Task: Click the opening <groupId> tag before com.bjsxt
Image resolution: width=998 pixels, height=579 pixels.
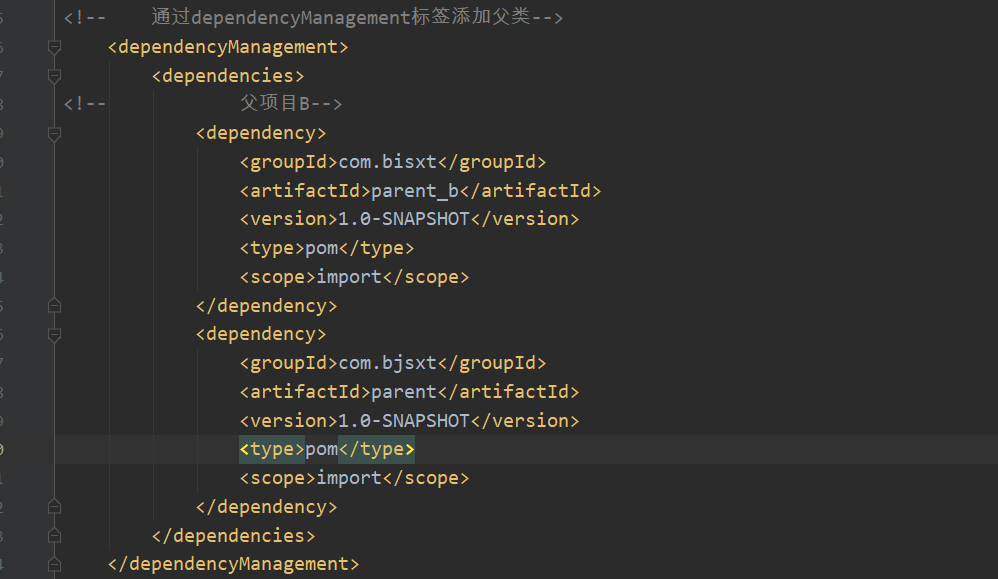Action: click(288, 363)
